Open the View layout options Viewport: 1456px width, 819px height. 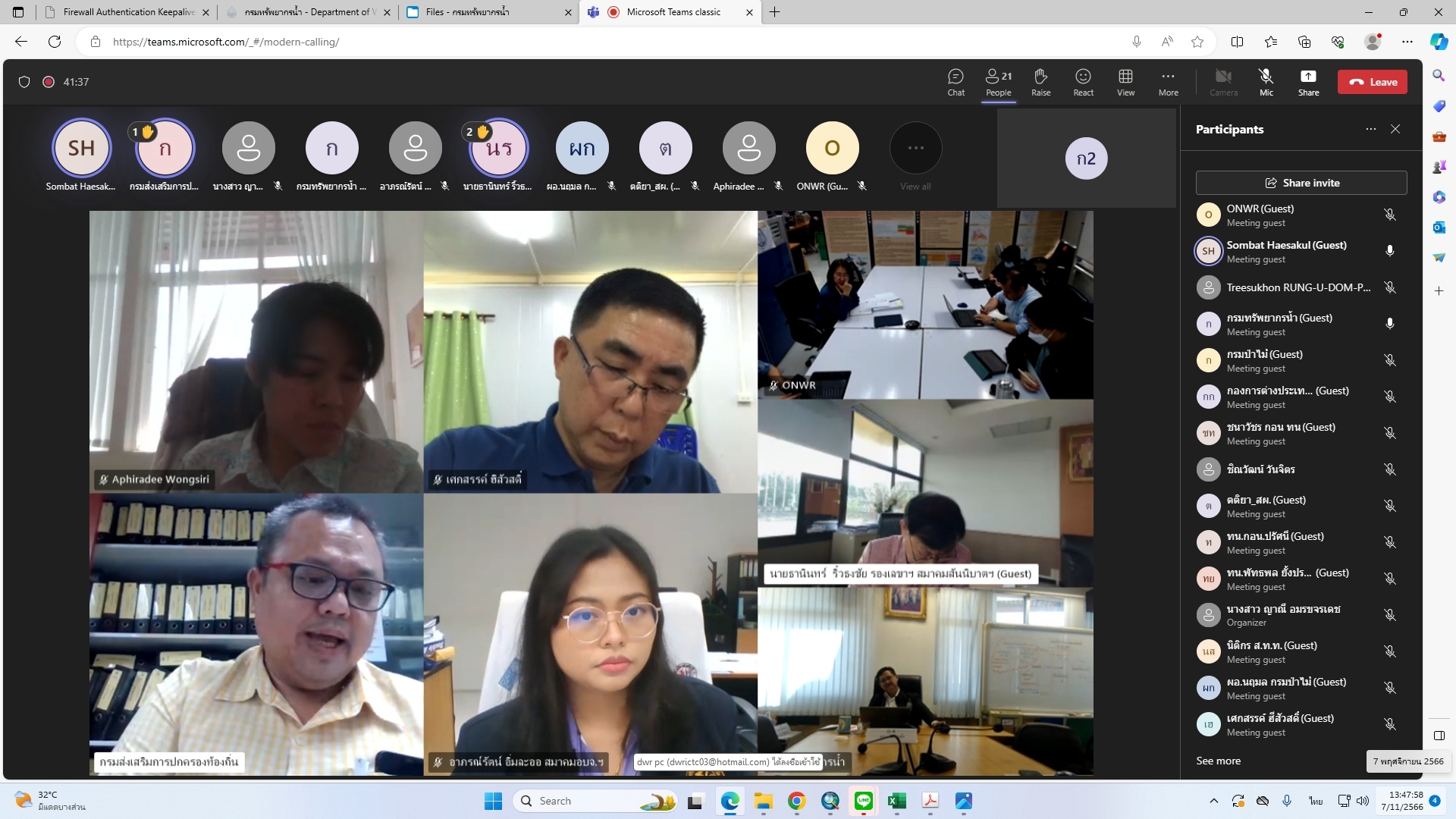click(1125, 81)
